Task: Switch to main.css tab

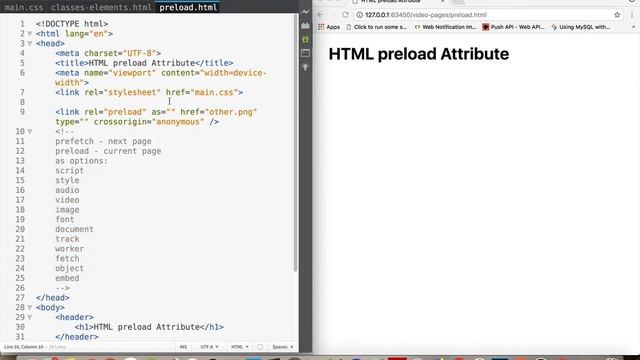Action: click(x=24, y=7)
